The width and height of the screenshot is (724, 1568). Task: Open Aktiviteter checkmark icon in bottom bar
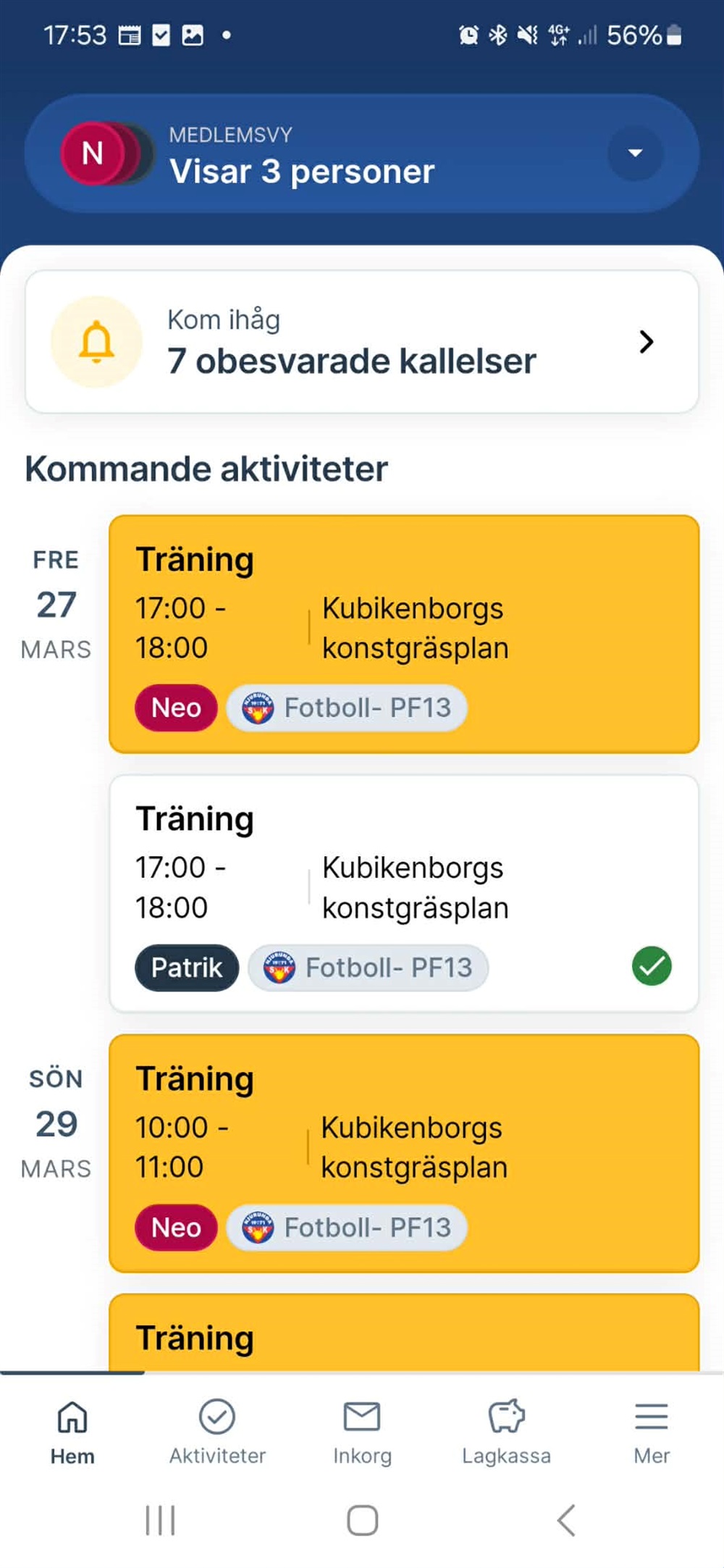point(217,1417)
